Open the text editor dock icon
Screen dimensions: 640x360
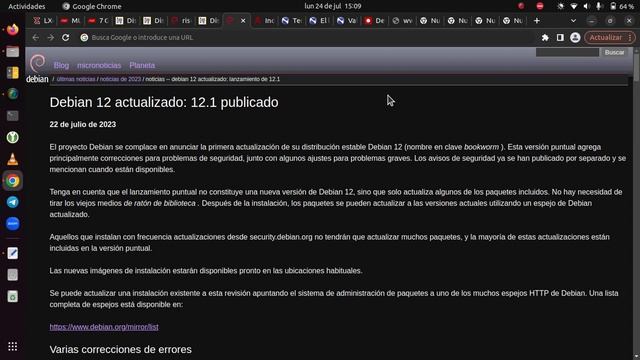pyautogui.click(x=13, y=253)
